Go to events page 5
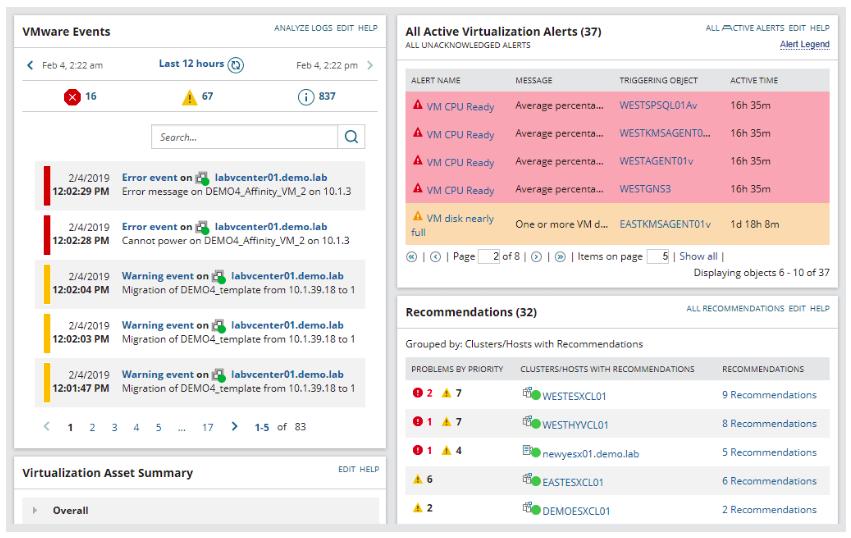Image resolution: width=851 pixels, height=538 pixels. [158, 428]
